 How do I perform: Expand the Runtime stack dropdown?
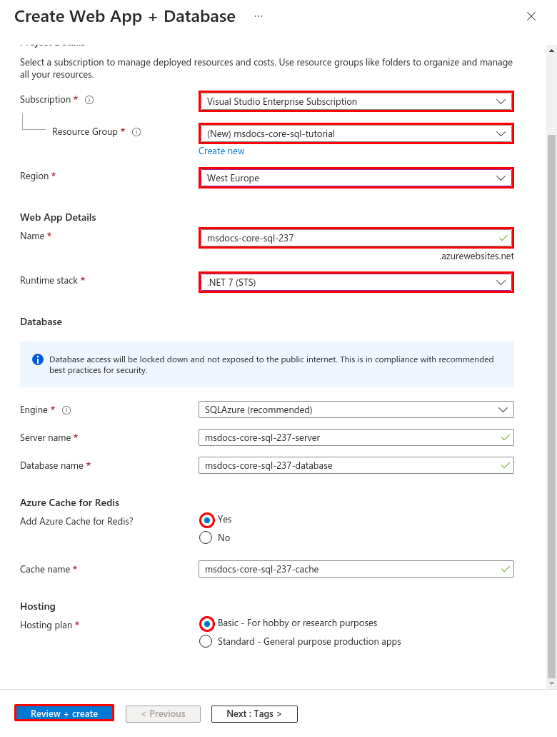tap(356, 282)
